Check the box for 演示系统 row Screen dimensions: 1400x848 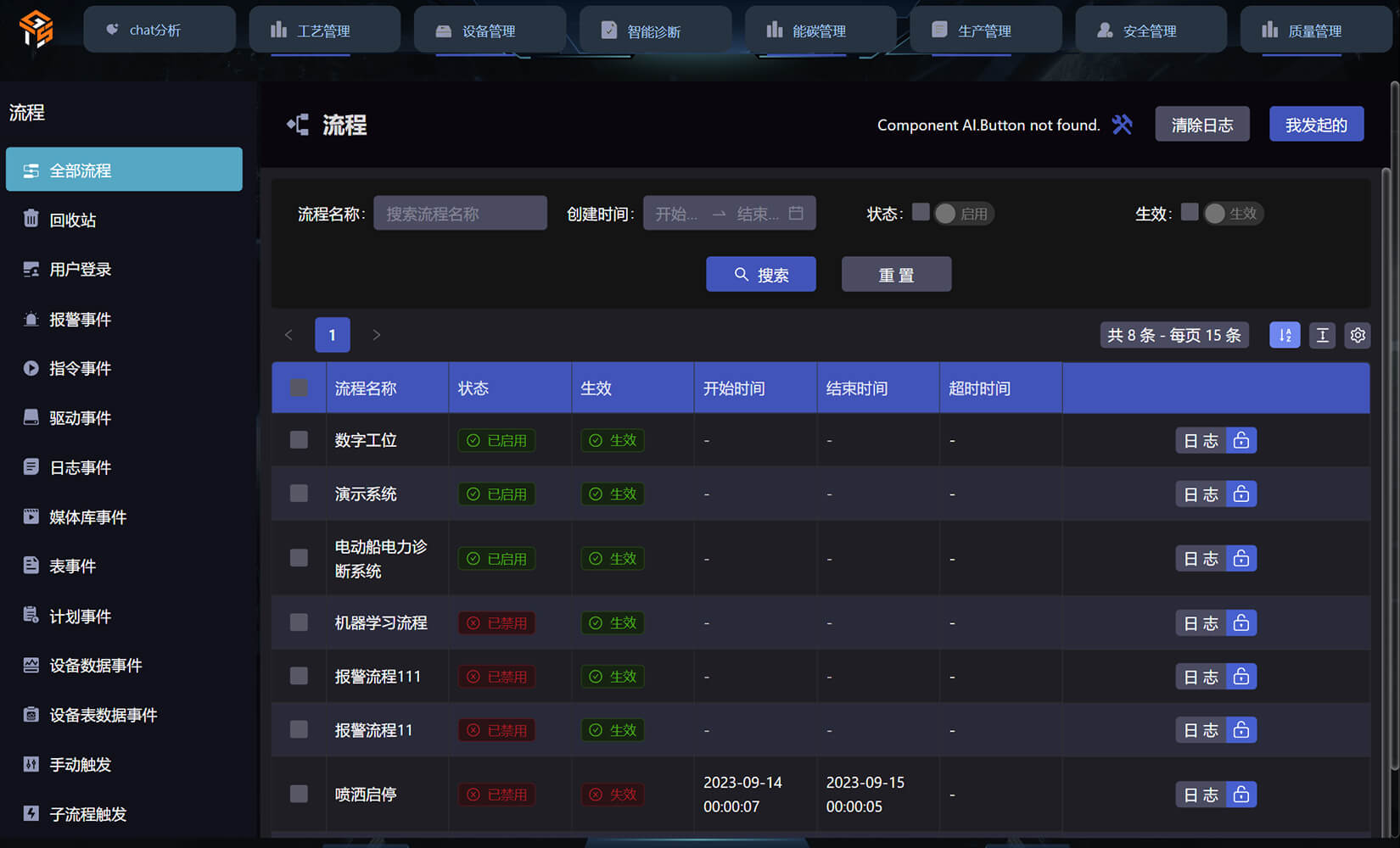pyautogui.click(x=299, y=494)
